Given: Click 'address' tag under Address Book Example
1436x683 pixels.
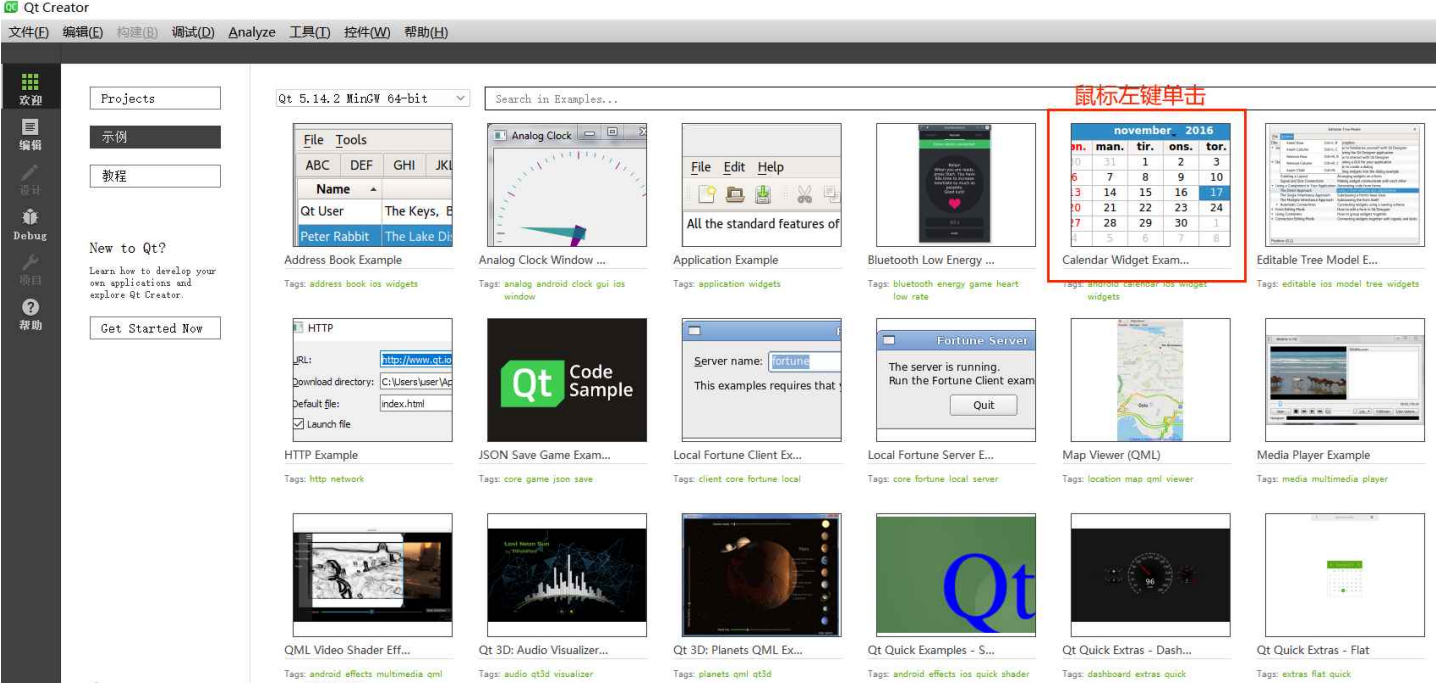Looking at the screenshot, I should tap(325, 284).
